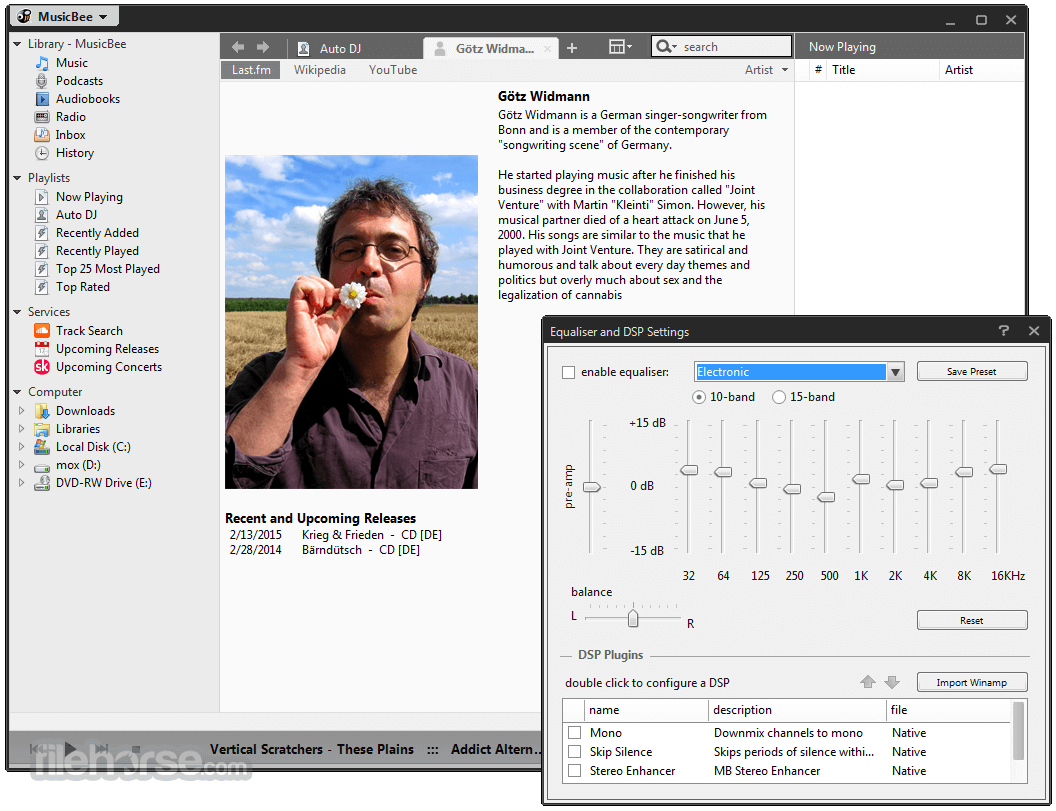The height and width of the screenshot is (811, 1056).
Task: Select the Last.fm tab
Action: coord(251,70)
